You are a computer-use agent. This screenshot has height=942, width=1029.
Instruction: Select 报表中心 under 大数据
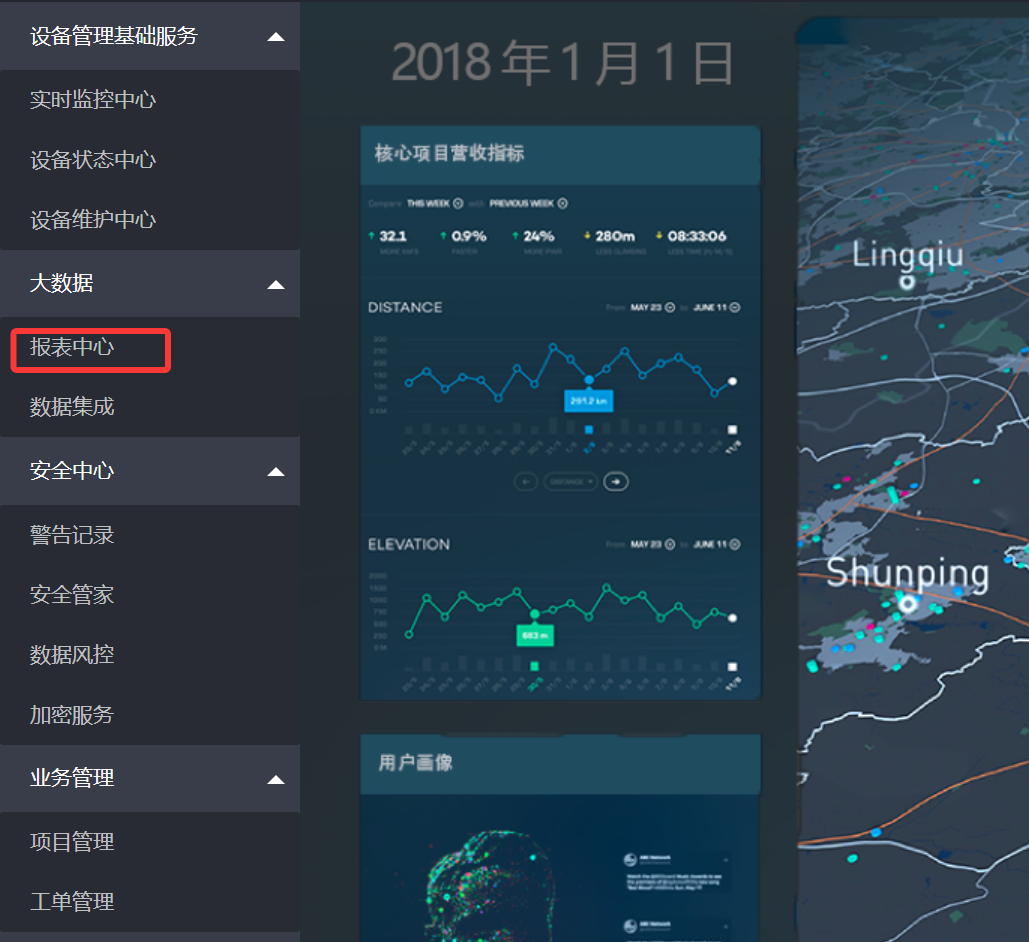[x=72, y=347]
